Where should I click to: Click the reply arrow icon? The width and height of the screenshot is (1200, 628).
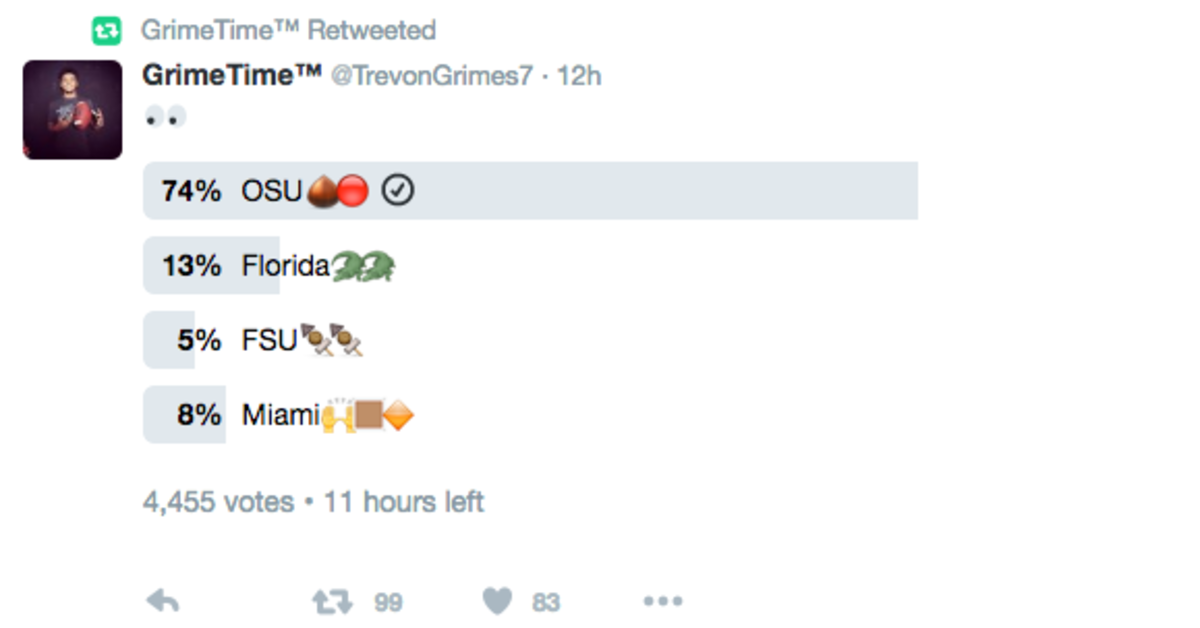click(162, 601)
